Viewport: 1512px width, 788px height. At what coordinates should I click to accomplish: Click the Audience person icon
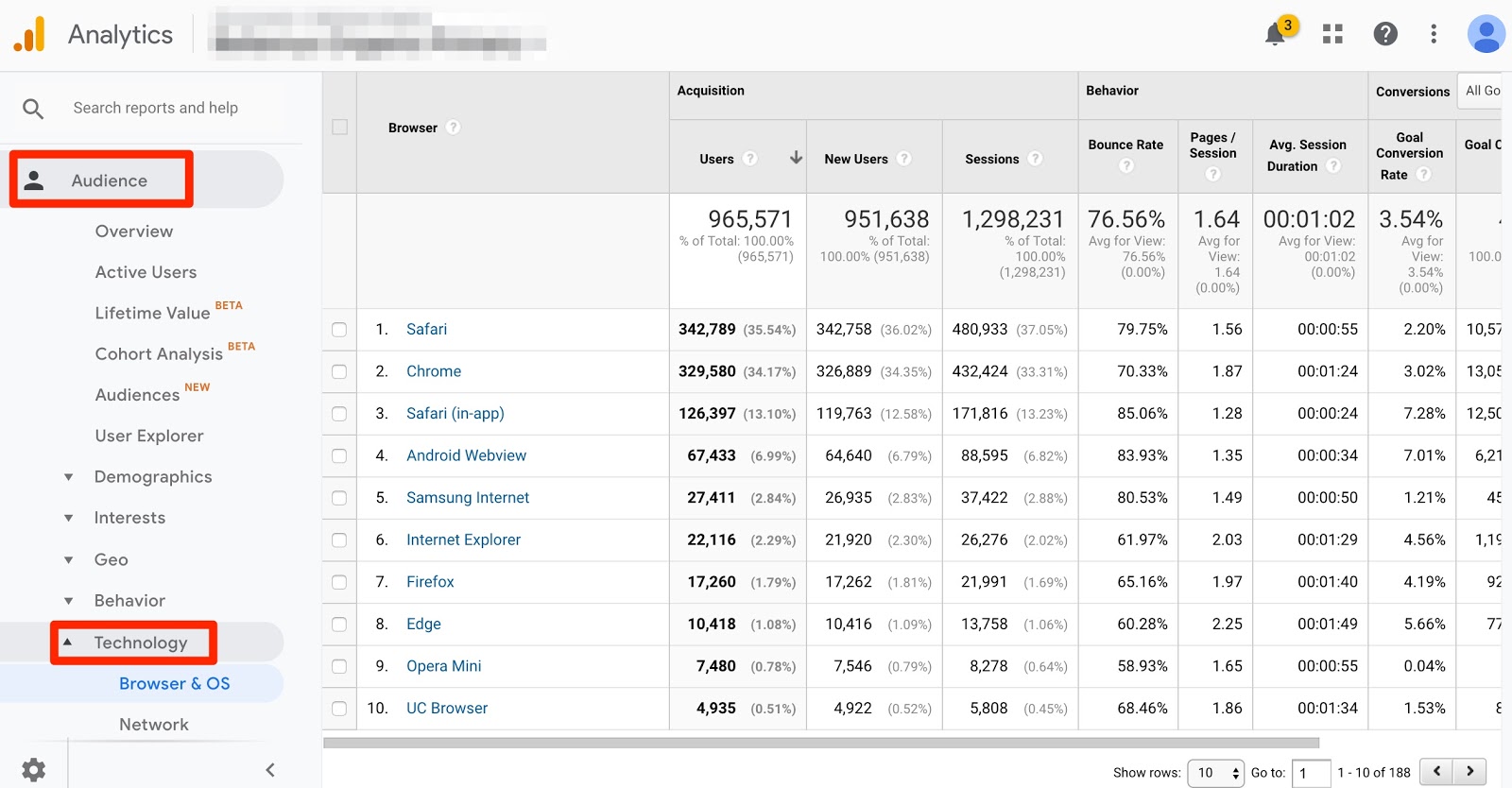click(34, 180)
